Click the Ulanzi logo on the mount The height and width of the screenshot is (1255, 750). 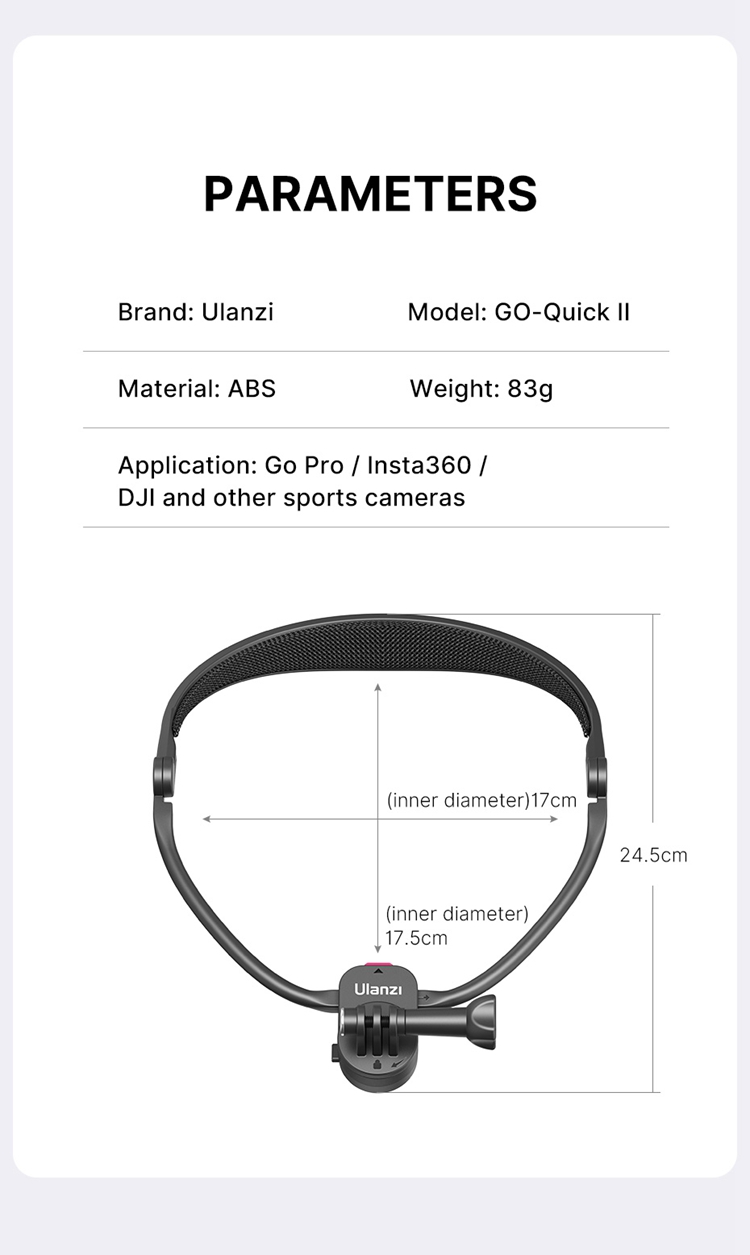[377, 989]
